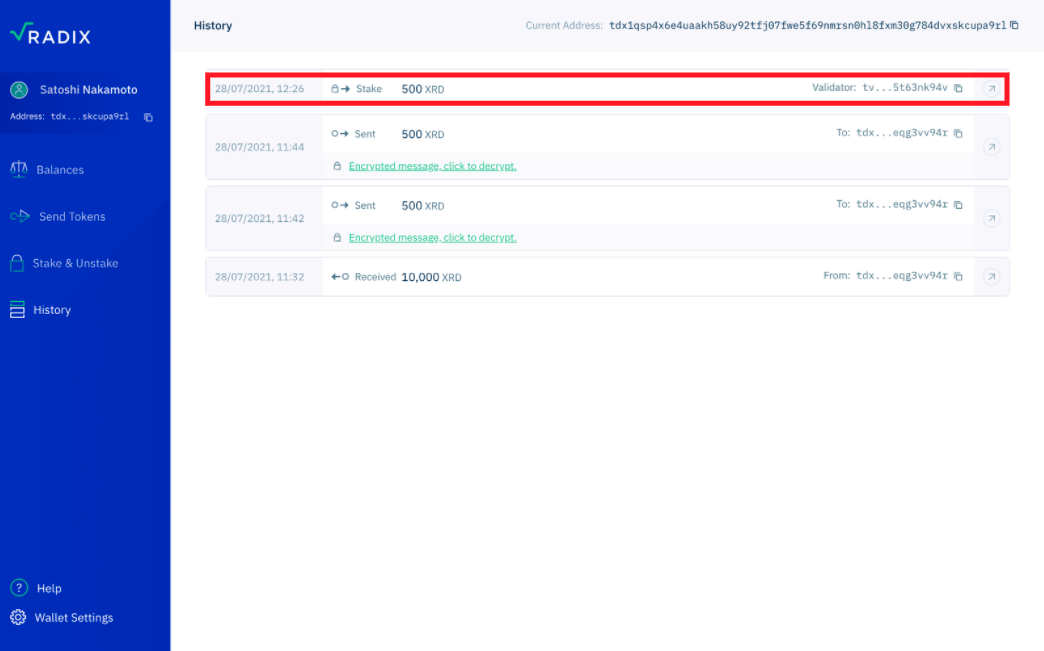The width and height of the screenshot is (1044, 651).
Task: Click the Sent arrow icon at 11:42
Action: (x=340, y=205)
